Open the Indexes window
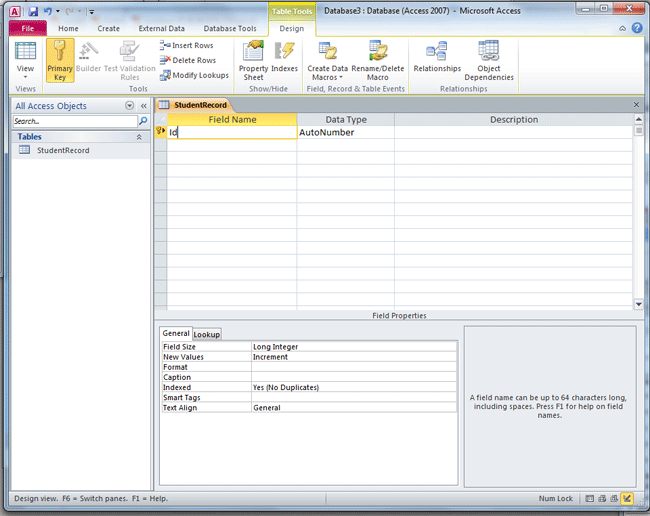 (x=284, y=56)
